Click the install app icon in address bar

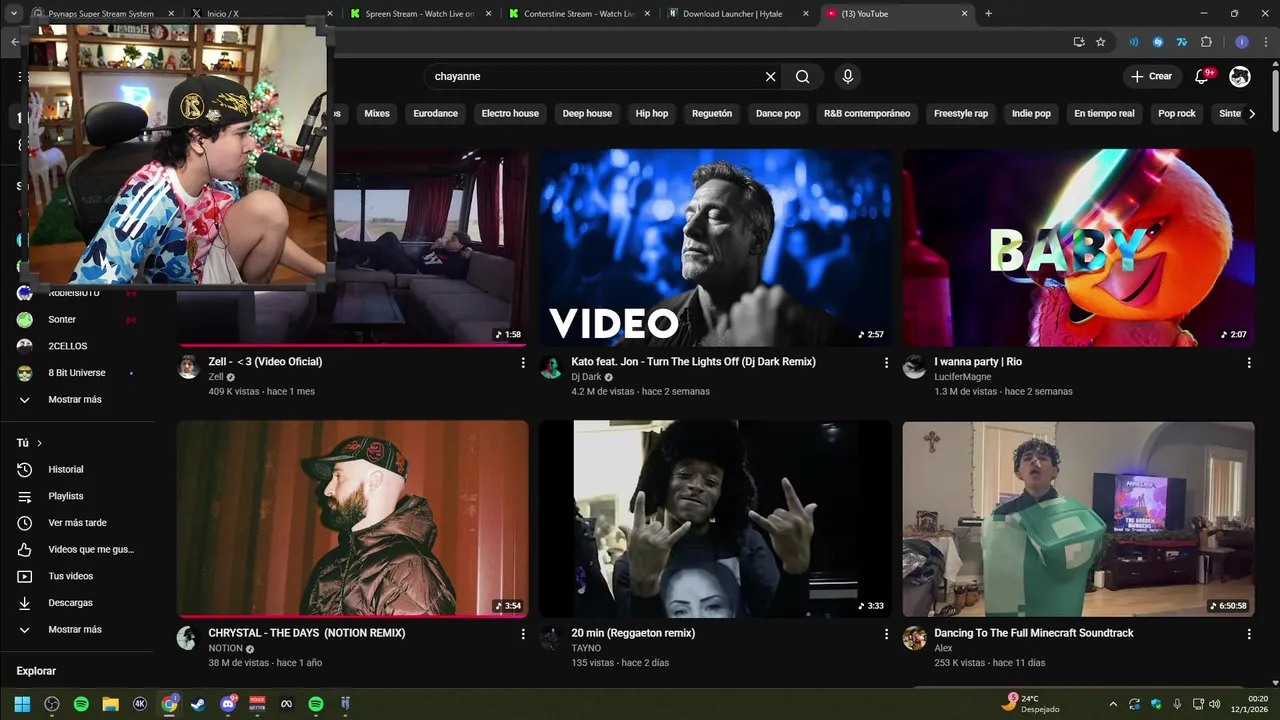coord(1078,42)
